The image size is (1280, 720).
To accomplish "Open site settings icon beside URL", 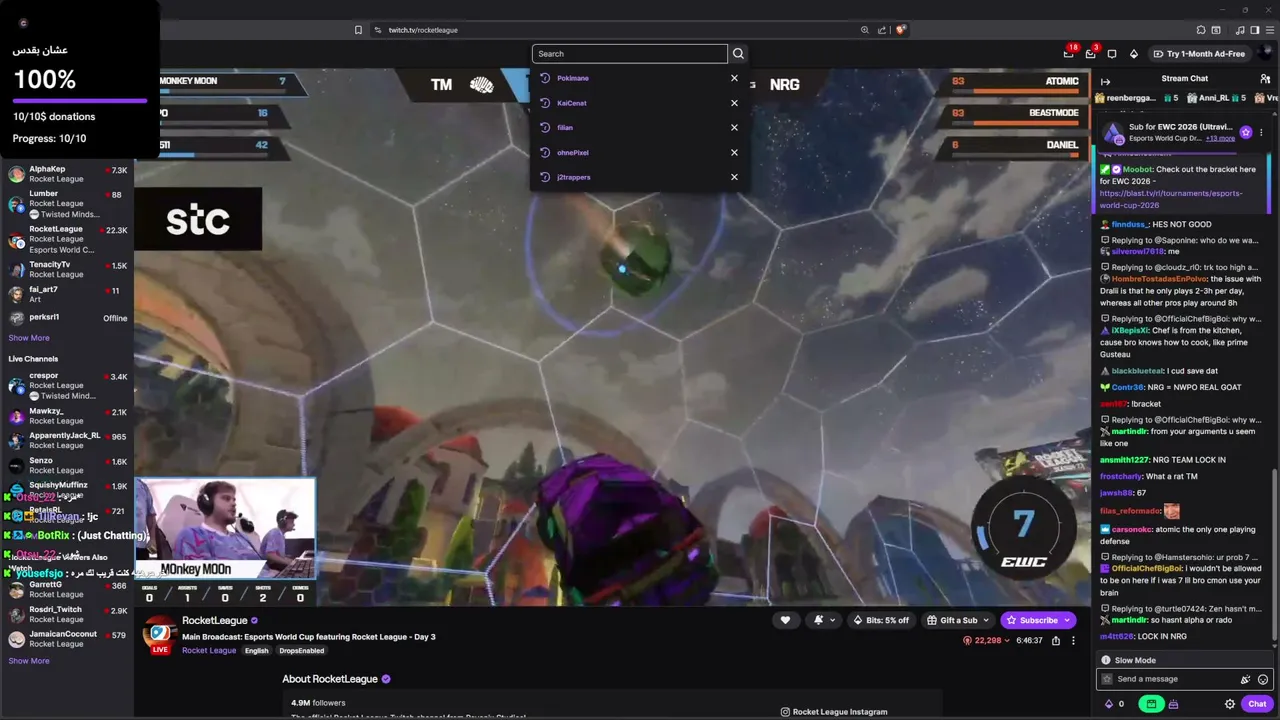I will (378, 30).
